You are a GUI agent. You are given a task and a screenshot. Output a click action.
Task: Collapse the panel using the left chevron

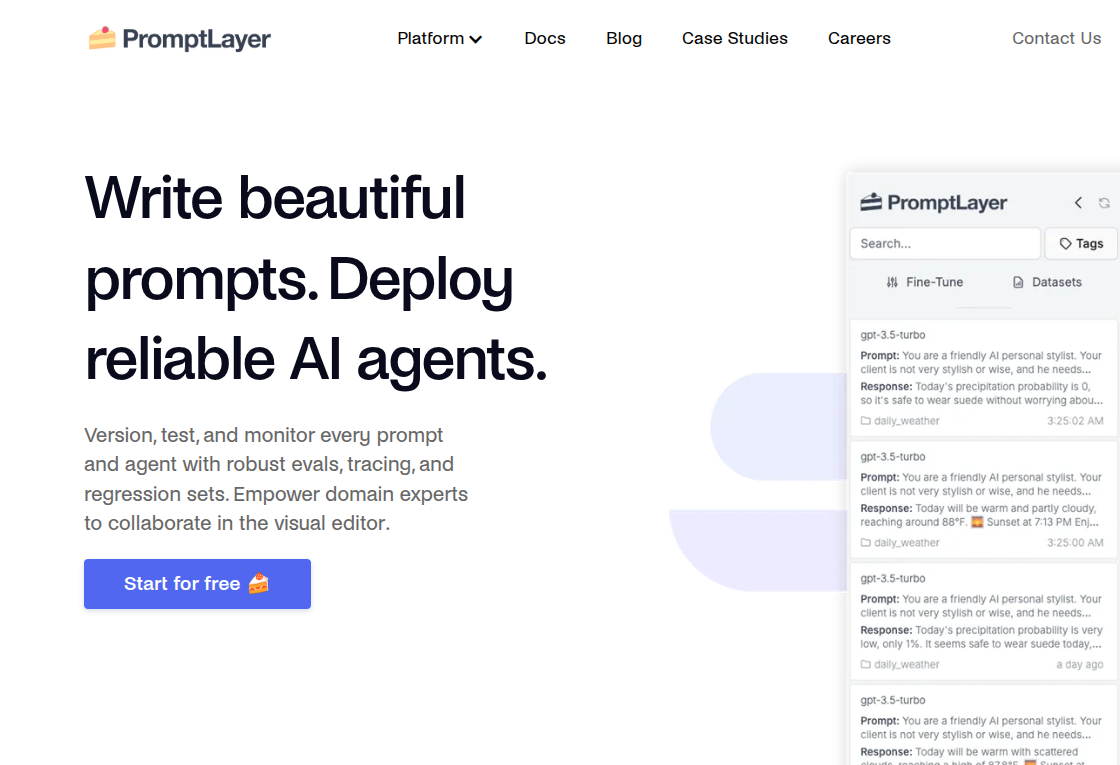pos(1078,202)
